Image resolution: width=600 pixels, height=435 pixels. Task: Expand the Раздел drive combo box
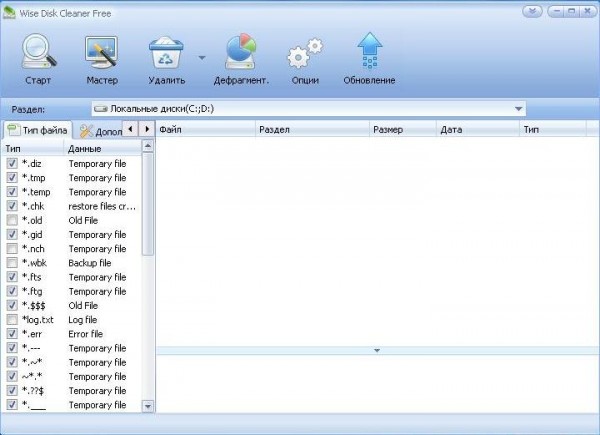tap(518, 109)
